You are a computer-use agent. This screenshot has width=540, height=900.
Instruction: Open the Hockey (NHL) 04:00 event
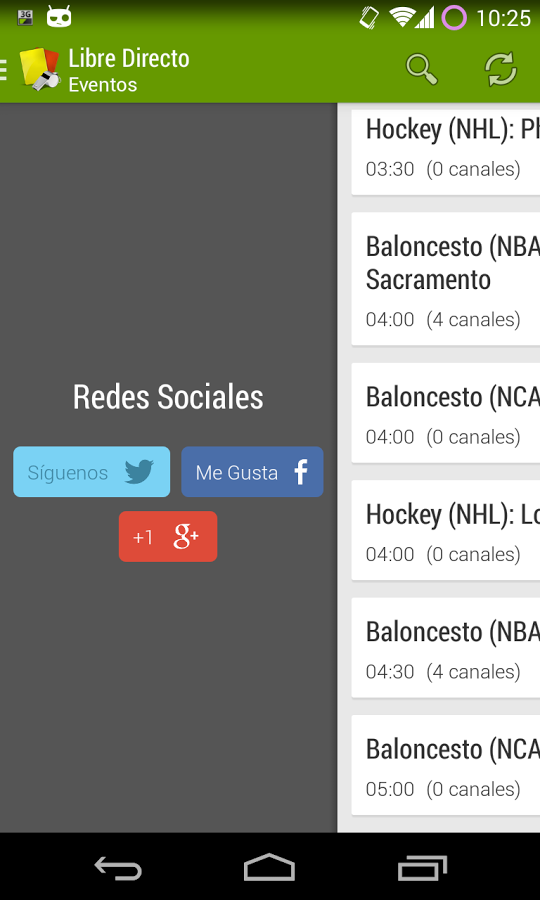pos(446,530)
